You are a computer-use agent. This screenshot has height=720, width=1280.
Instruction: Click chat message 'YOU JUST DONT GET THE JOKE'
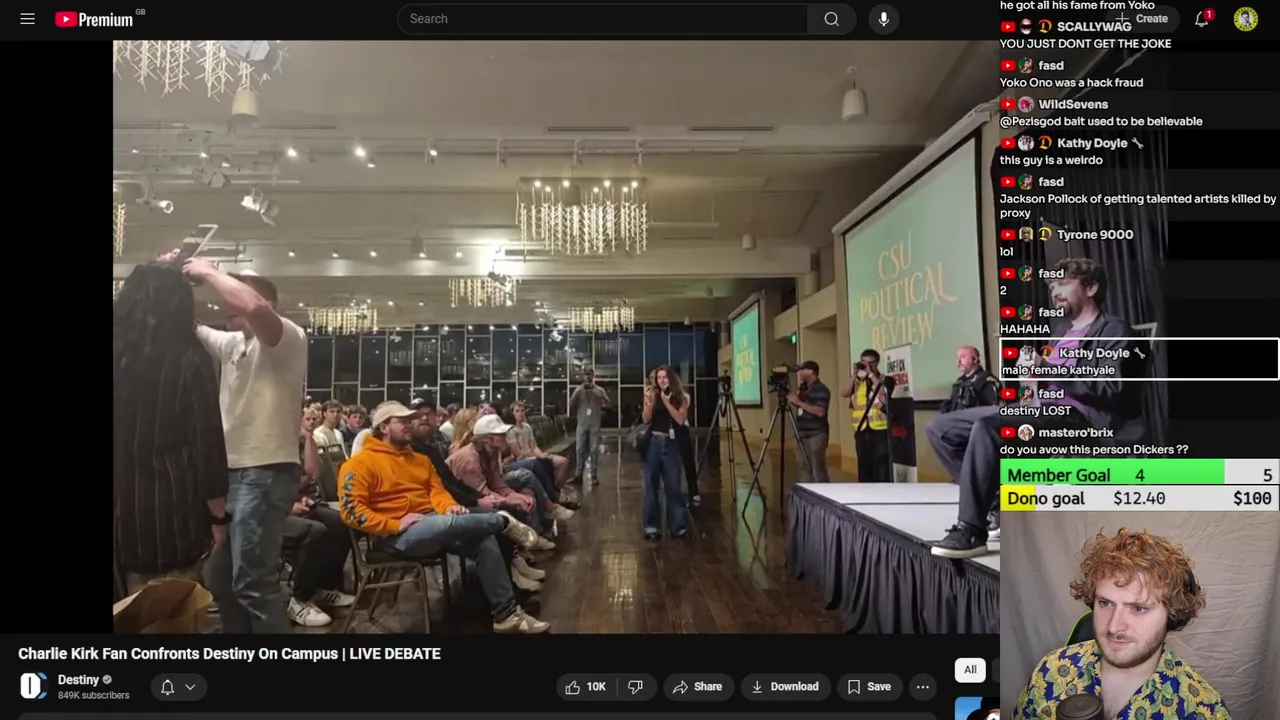tap(1085, 44)
